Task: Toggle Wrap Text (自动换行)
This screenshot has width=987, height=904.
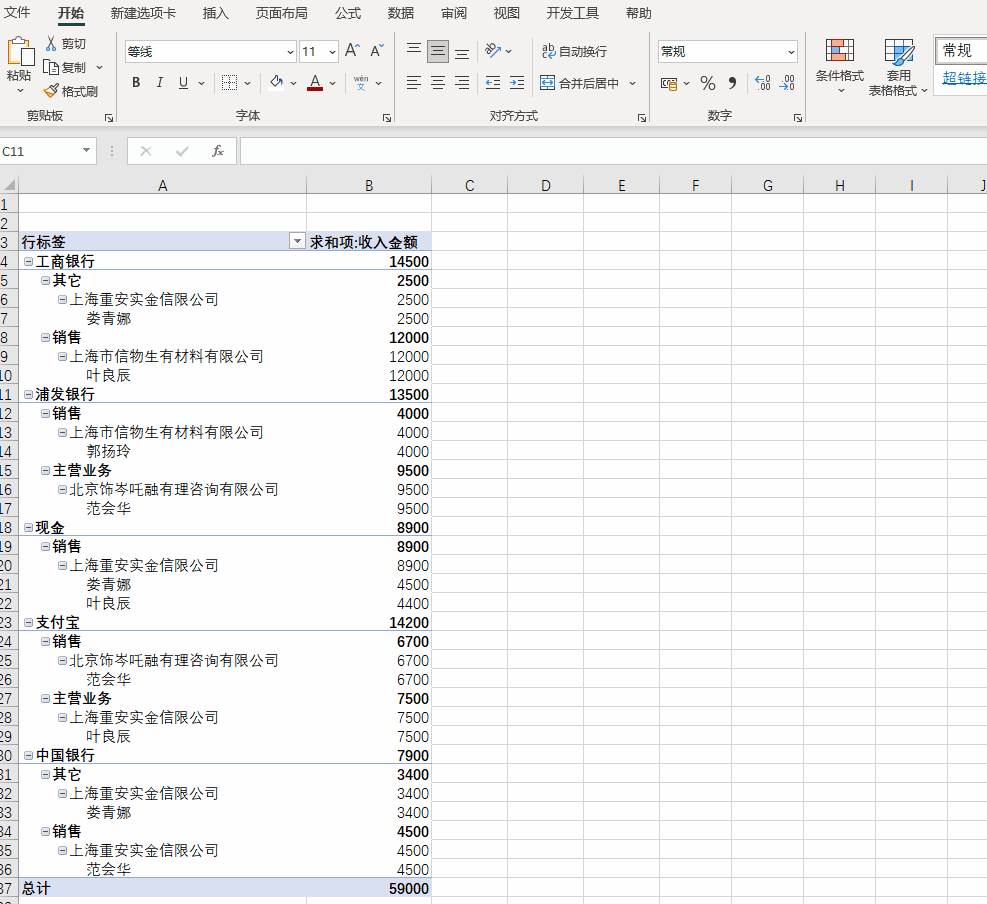Action: (574, 51)
